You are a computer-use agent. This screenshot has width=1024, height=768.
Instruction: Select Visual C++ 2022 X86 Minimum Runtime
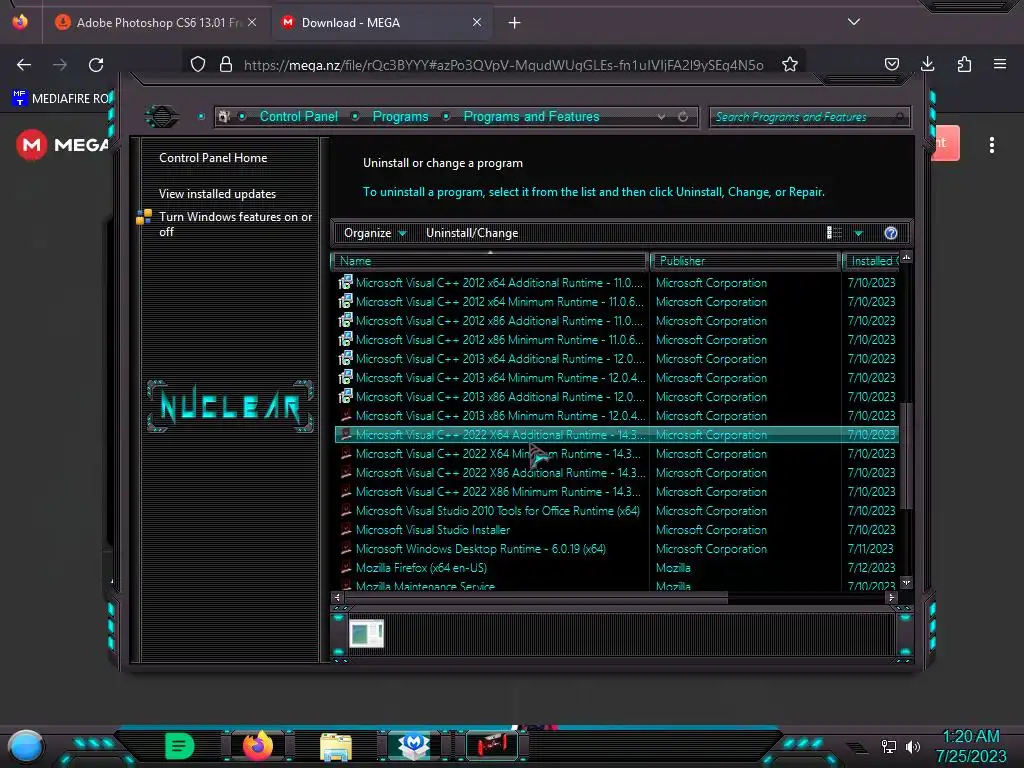(616, 491)
